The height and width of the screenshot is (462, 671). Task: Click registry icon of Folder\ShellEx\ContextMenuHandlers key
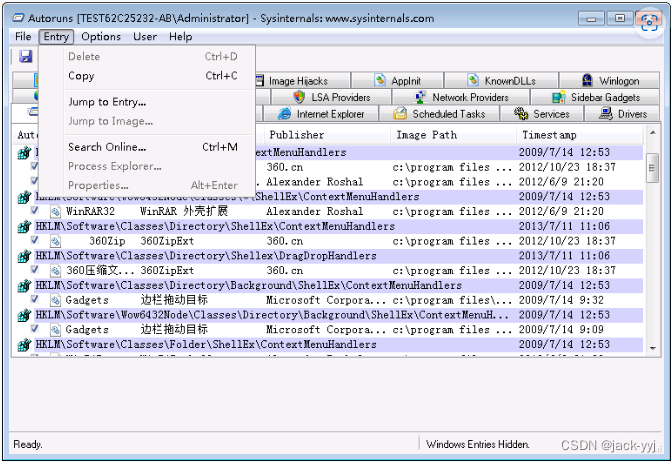(x=24, y=344)
